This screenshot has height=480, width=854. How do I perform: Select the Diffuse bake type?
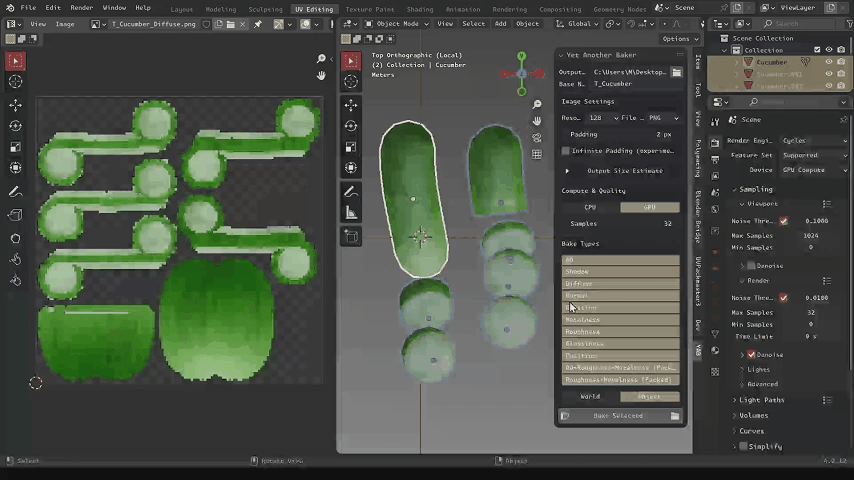620,284
